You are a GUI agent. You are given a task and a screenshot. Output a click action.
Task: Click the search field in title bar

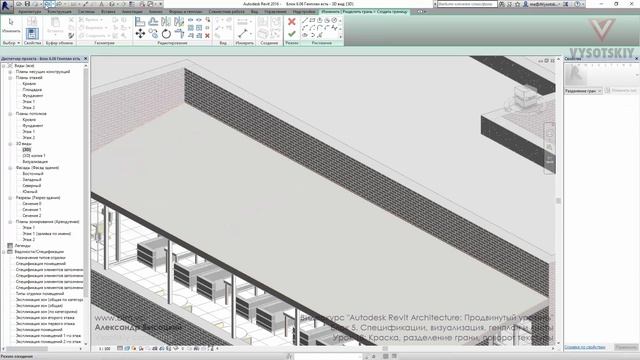point(467,4)
